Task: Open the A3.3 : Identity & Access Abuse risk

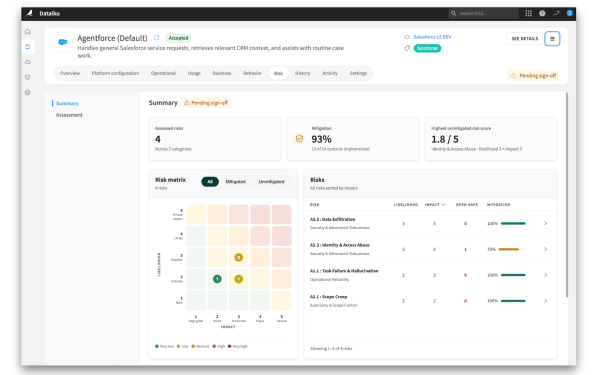Action: point(339,245)
